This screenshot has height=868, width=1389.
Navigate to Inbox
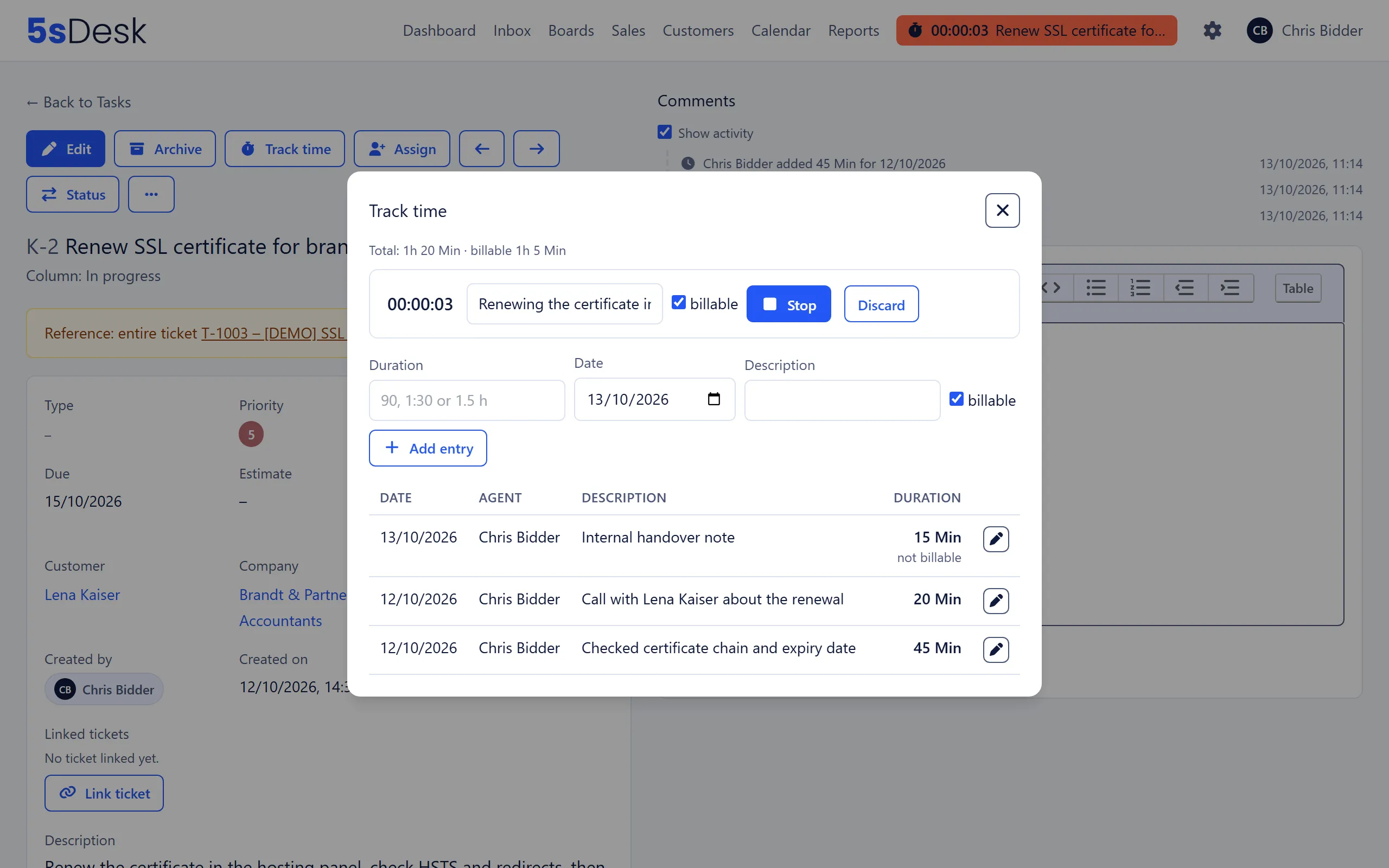click(x=512, y=30)
